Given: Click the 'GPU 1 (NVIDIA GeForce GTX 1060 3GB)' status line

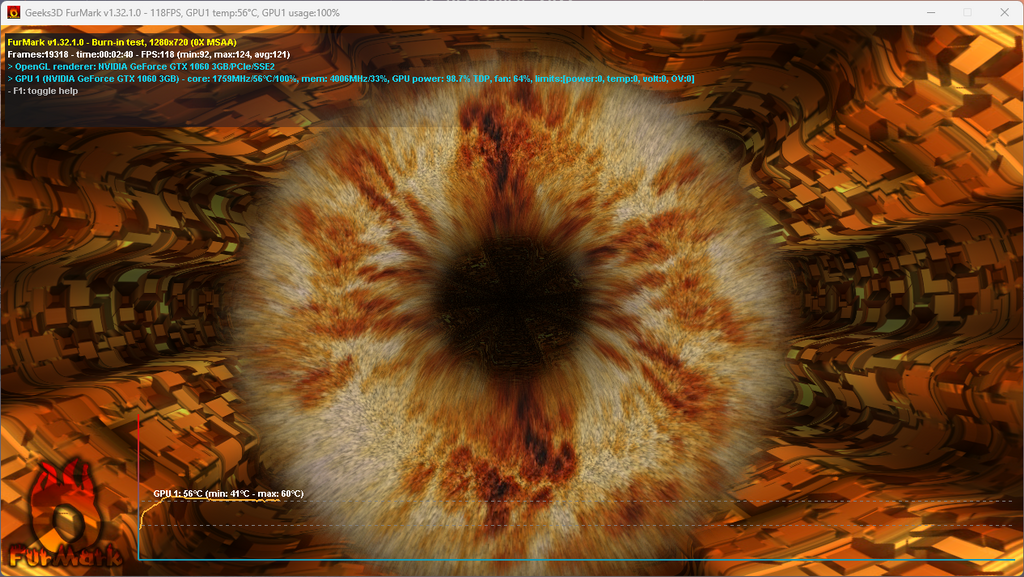Looking at the screenshot, I should 351,78.
